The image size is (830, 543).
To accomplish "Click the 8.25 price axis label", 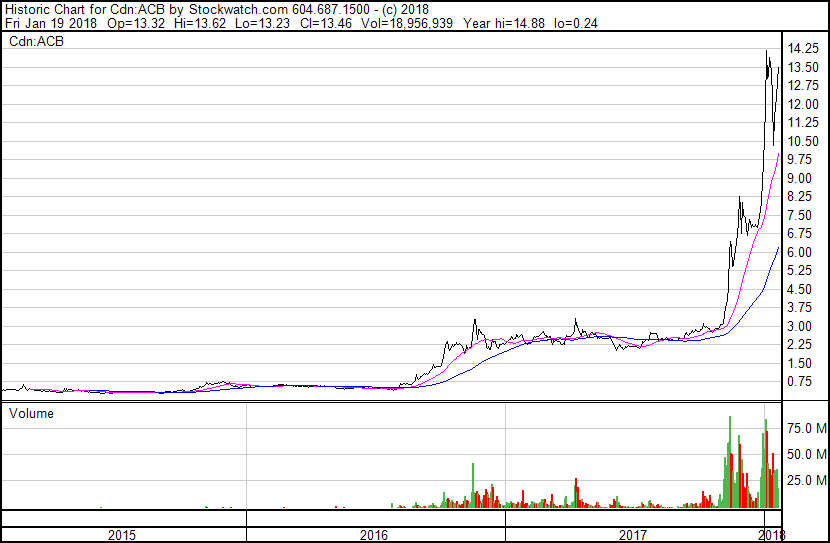I will coord(799,197).
